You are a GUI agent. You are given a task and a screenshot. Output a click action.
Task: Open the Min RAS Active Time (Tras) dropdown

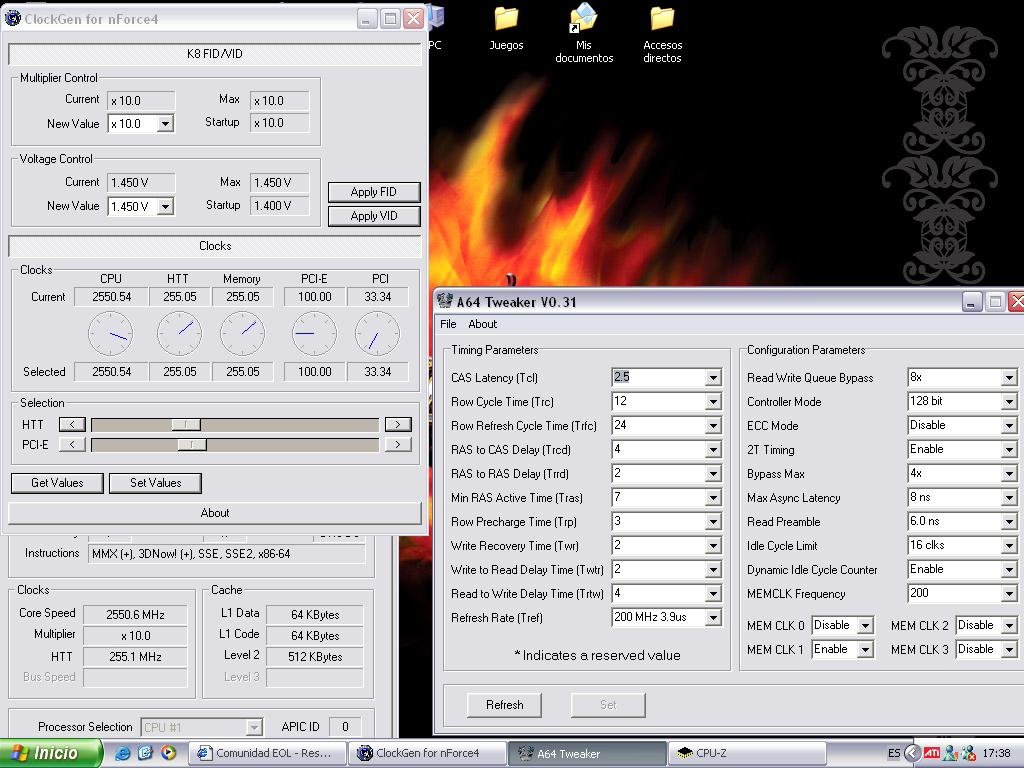coord(713,498)
